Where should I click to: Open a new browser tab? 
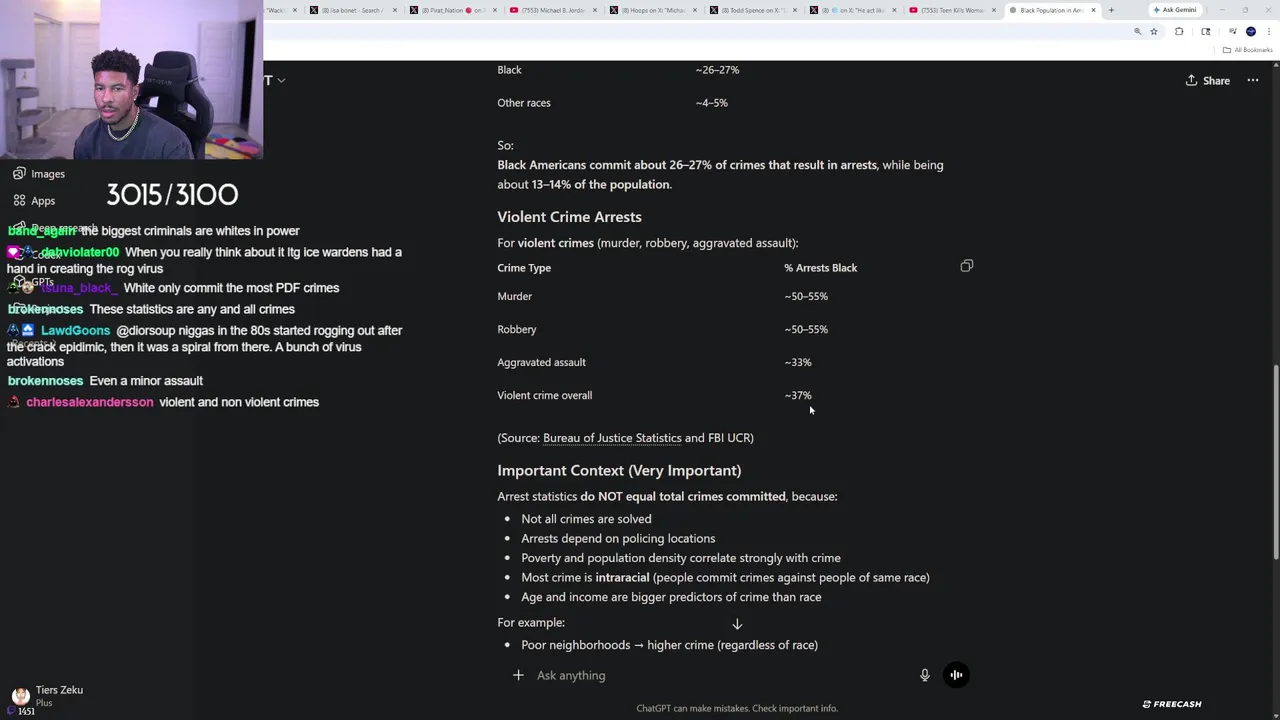[x=1111, y=10]
